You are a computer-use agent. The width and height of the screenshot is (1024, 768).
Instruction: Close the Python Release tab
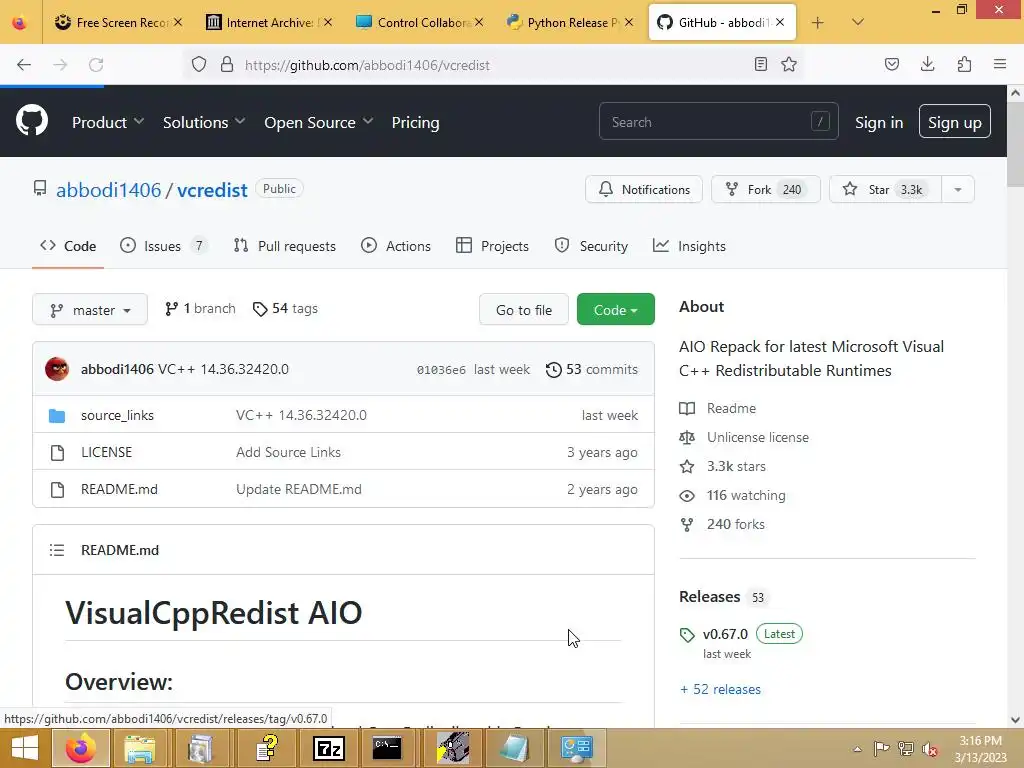coord(628,22)
